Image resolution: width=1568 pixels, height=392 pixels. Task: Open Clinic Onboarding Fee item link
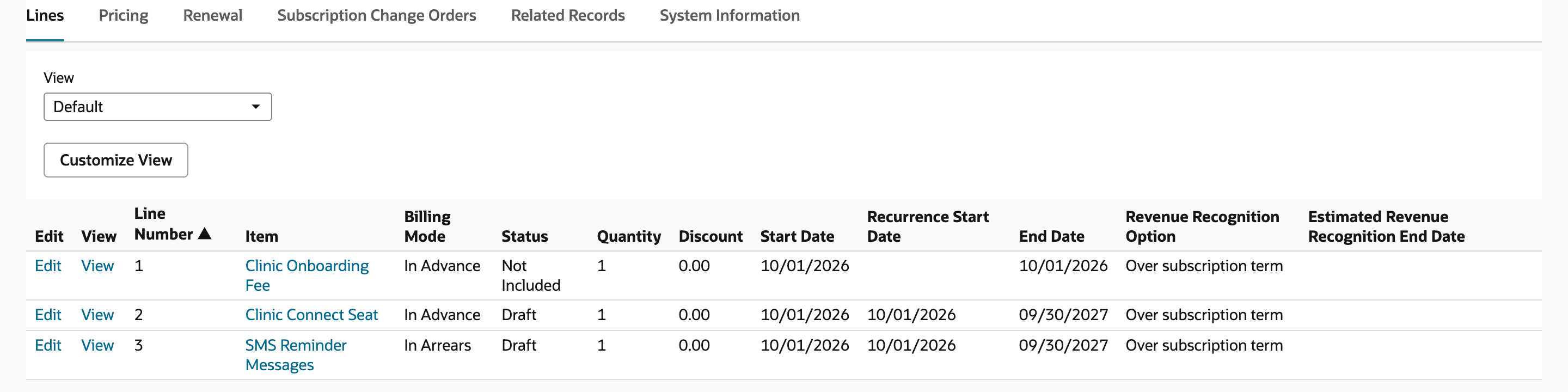tap(307, 275)
